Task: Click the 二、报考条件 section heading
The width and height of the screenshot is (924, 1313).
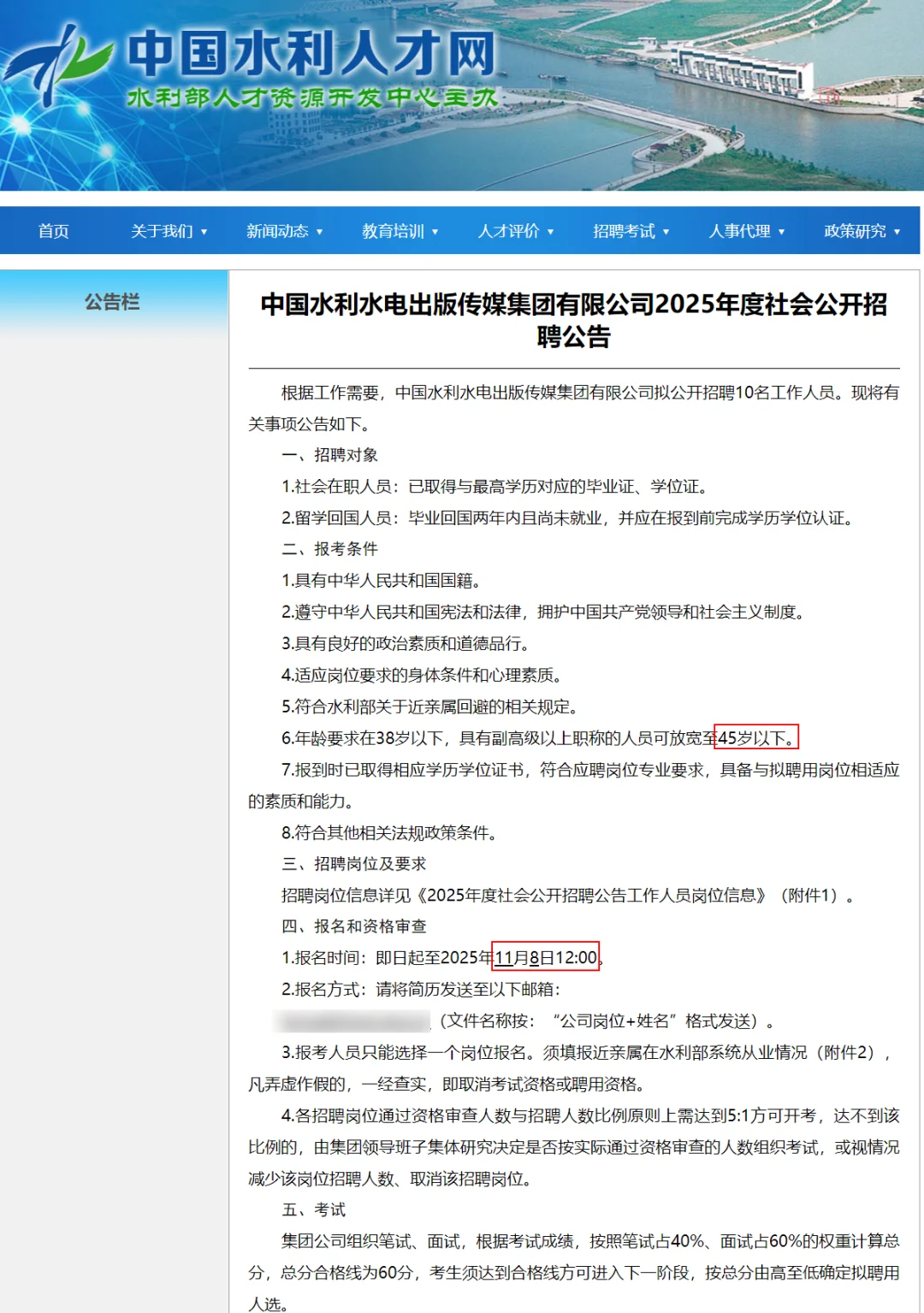Action: (329, 549)
